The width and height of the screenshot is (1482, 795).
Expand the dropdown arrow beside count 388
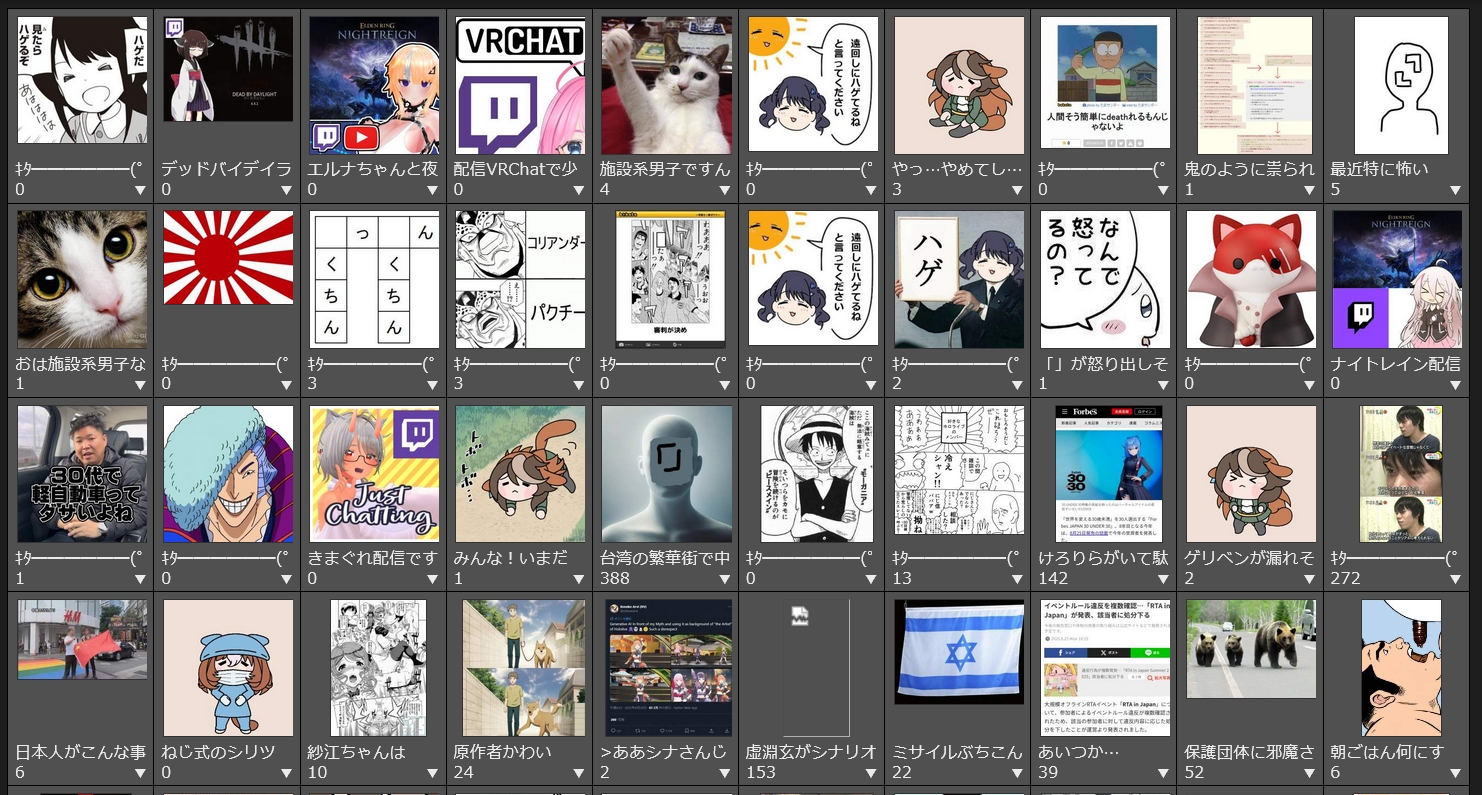[724, 579]
